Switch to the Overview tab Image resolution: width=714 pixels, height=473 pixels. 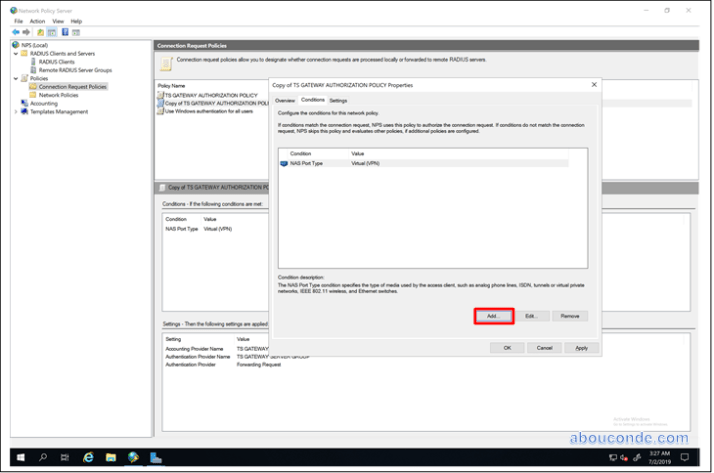click(x=285, y=100)
